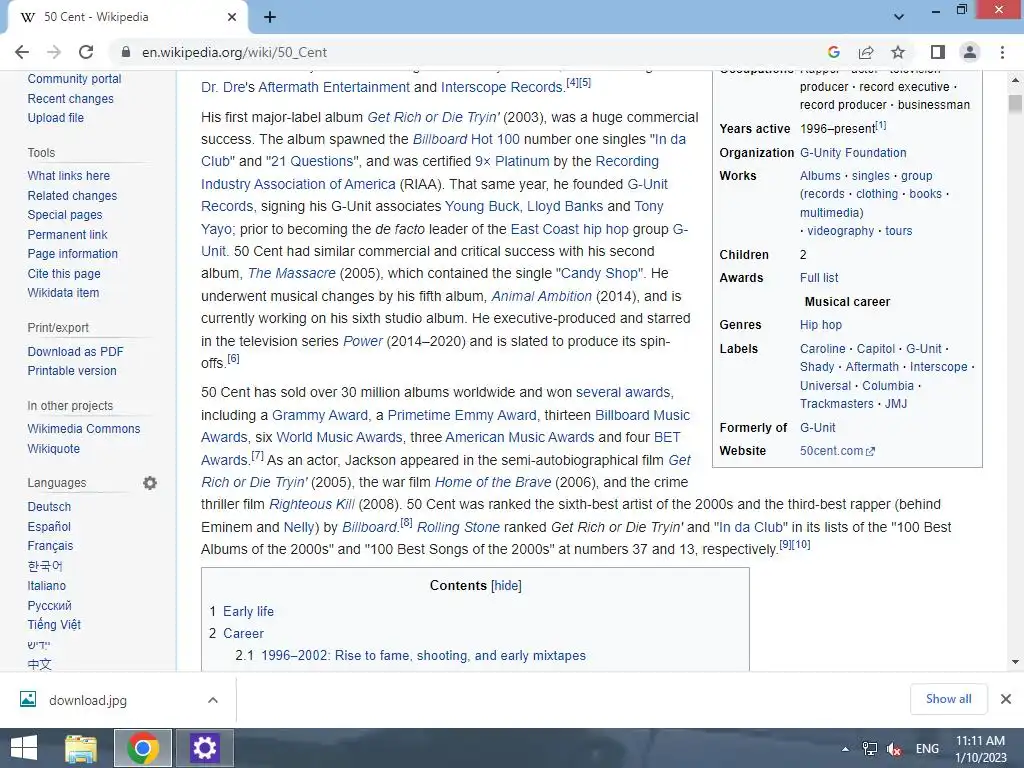Bookmark this page with the star icon
Screen dimensions: 1024x768
click(898, 52)
